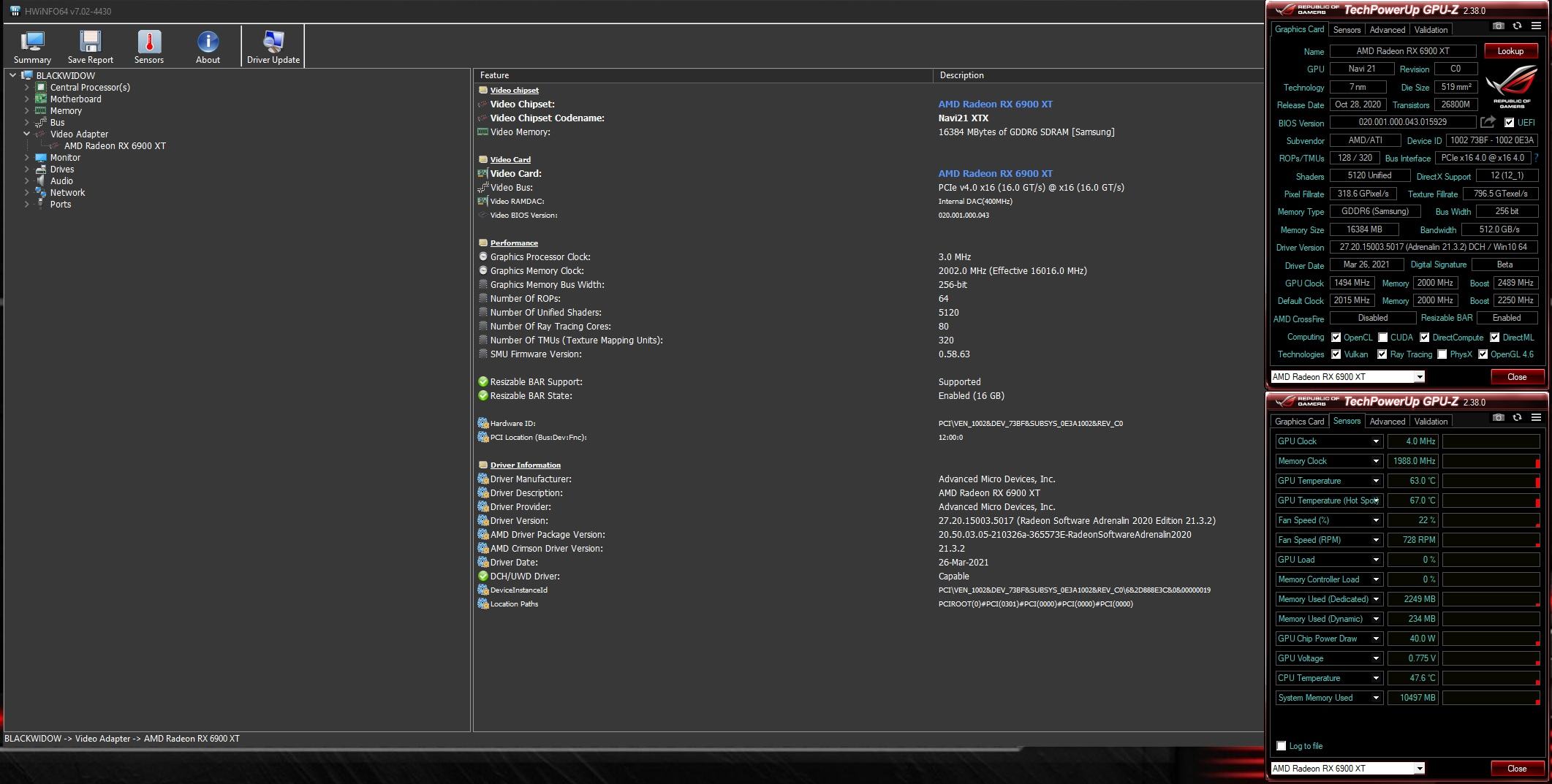Click GPU Temperature sensor graph

click(1491, 481)
